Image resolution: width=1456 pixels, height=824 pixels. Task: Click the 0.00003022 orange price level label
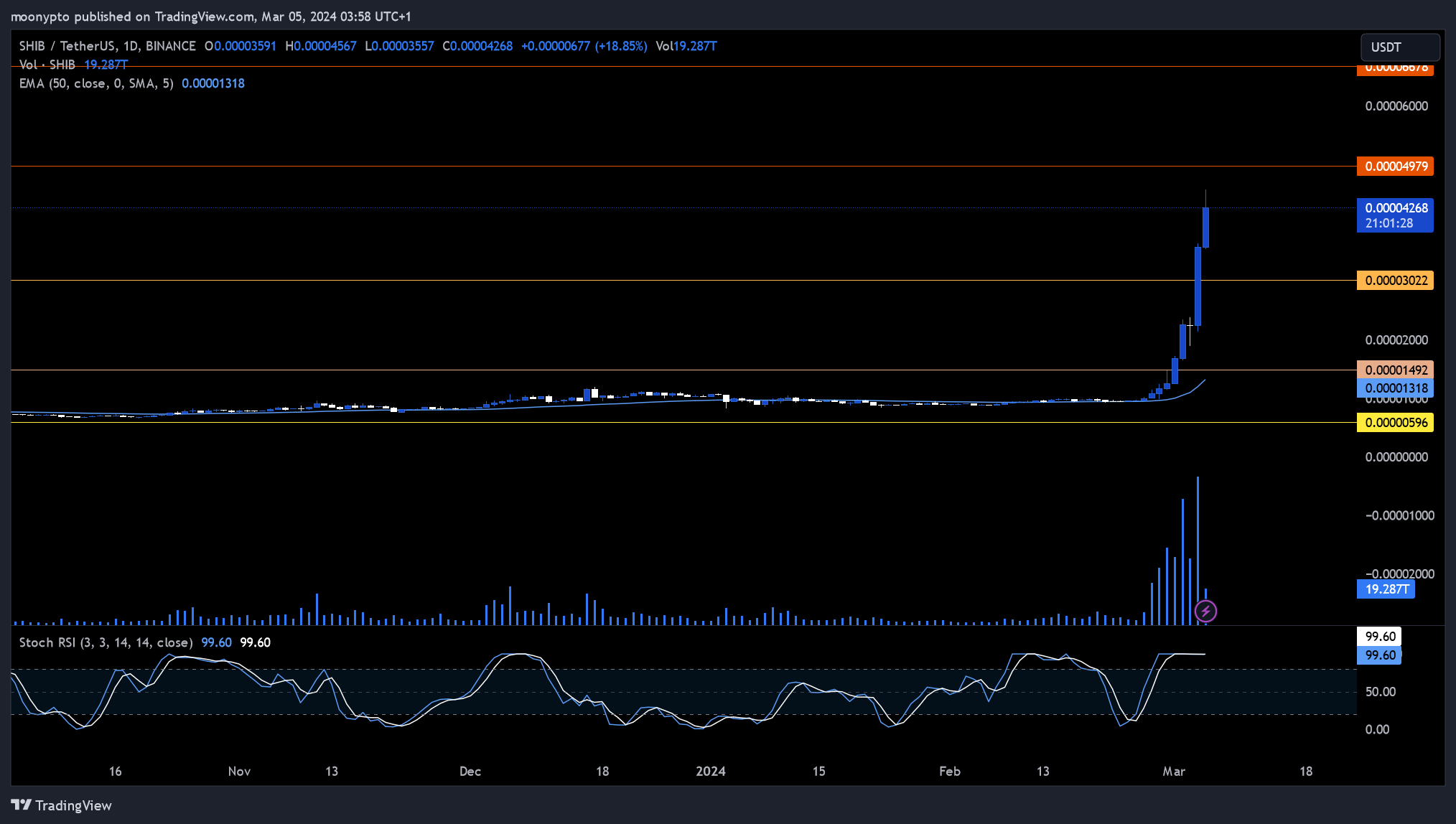coord(1395,281)
